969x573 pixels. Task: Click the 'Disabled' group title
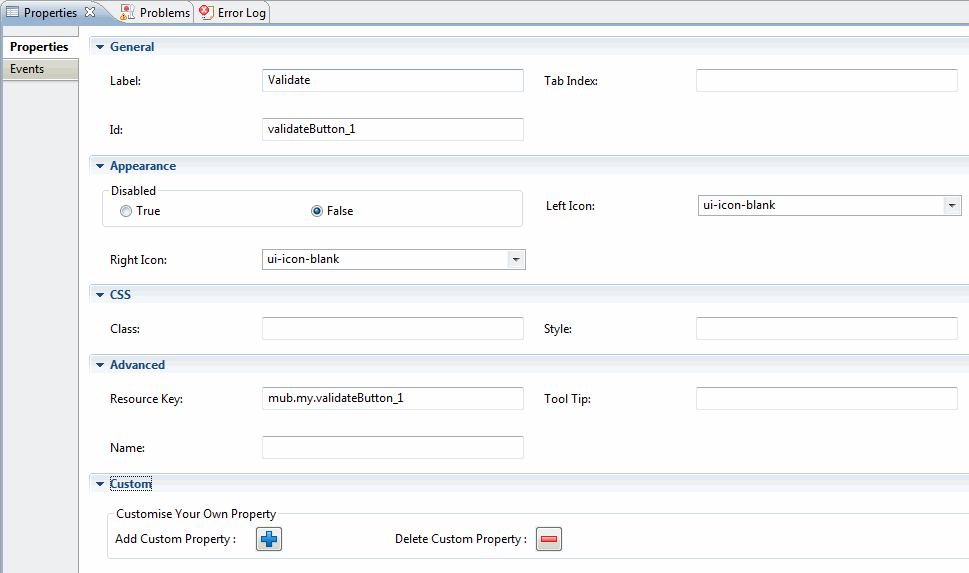pyautogui.click(x=133, y=191)
